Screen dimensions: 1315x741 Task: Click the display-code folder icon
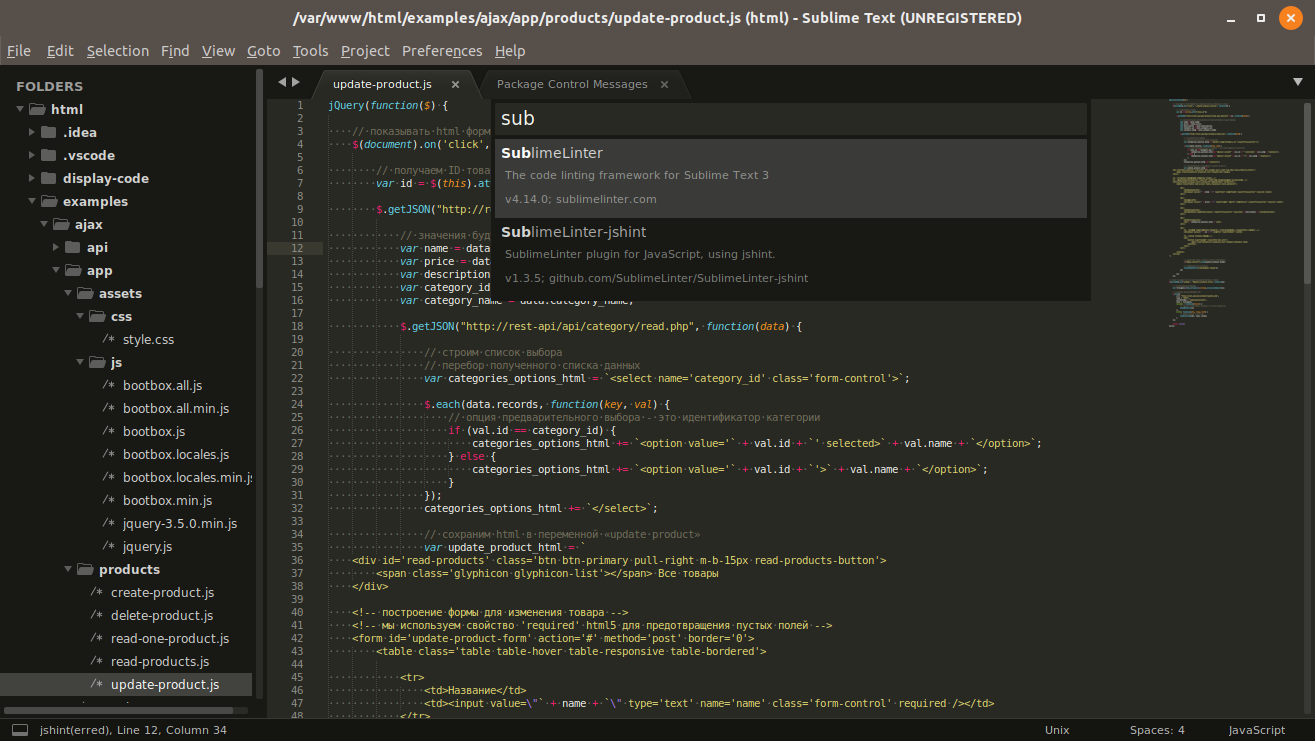pyautogui.click(x=49, y=178)
